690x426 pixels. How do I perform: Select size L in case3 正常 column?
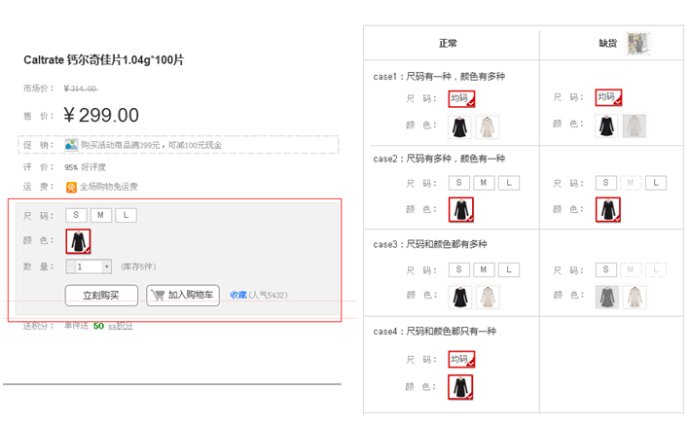click(509, 269)
